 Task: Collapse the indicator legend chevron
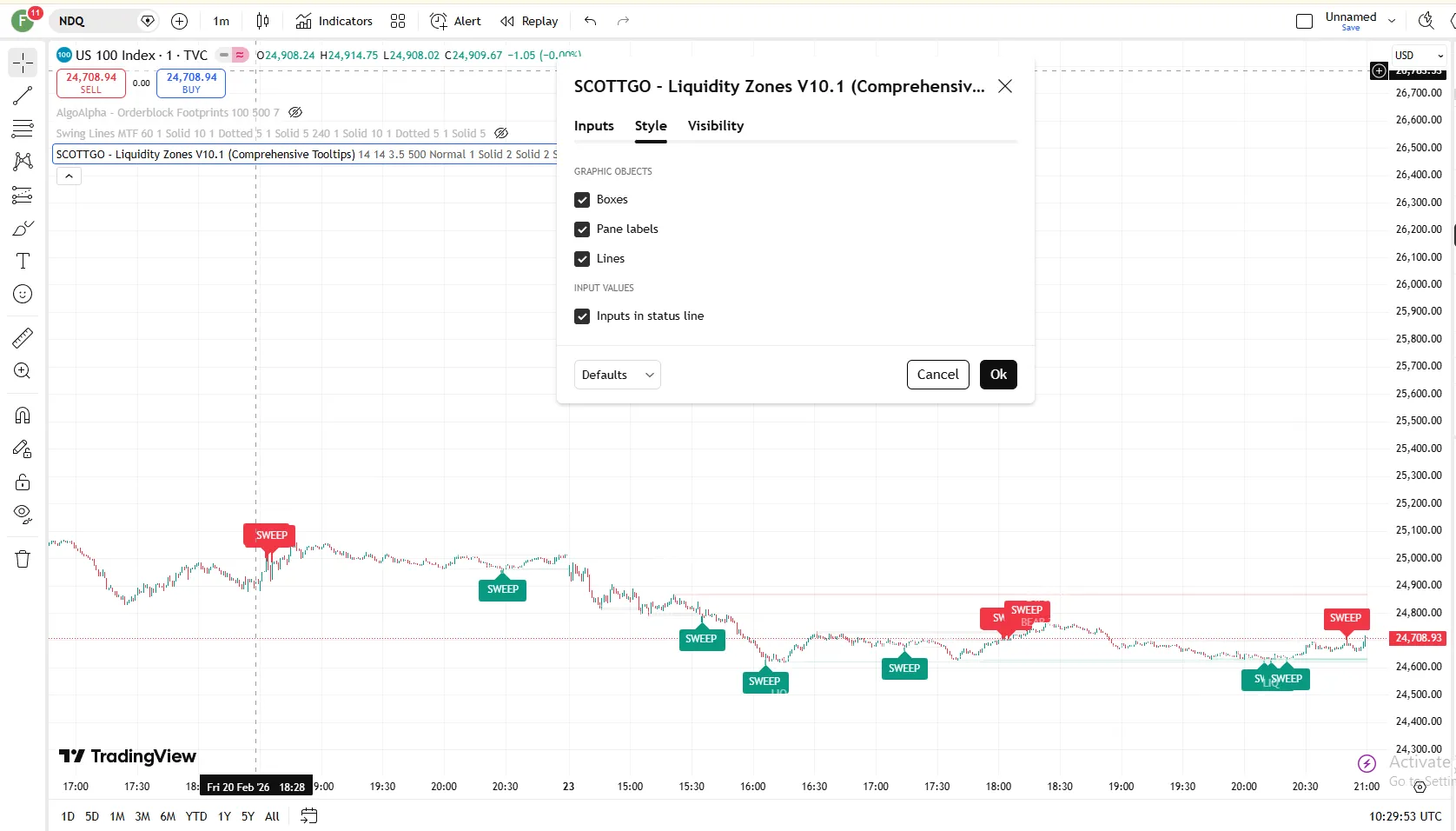[x=69, y=176]
